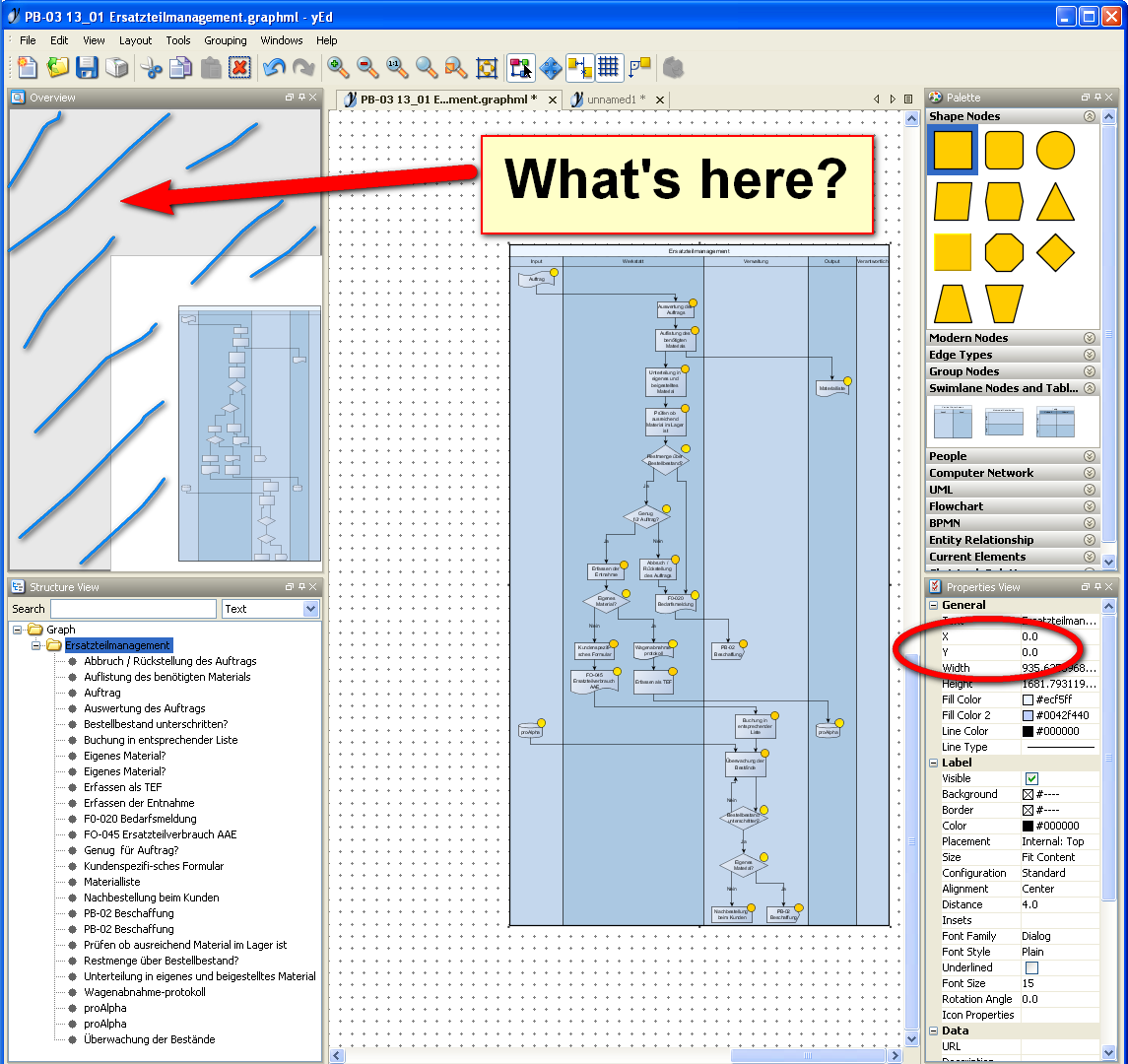Toggle the grid display toolbar icon
This screenshot has width=1128, height=1064.
coord(608,68)
